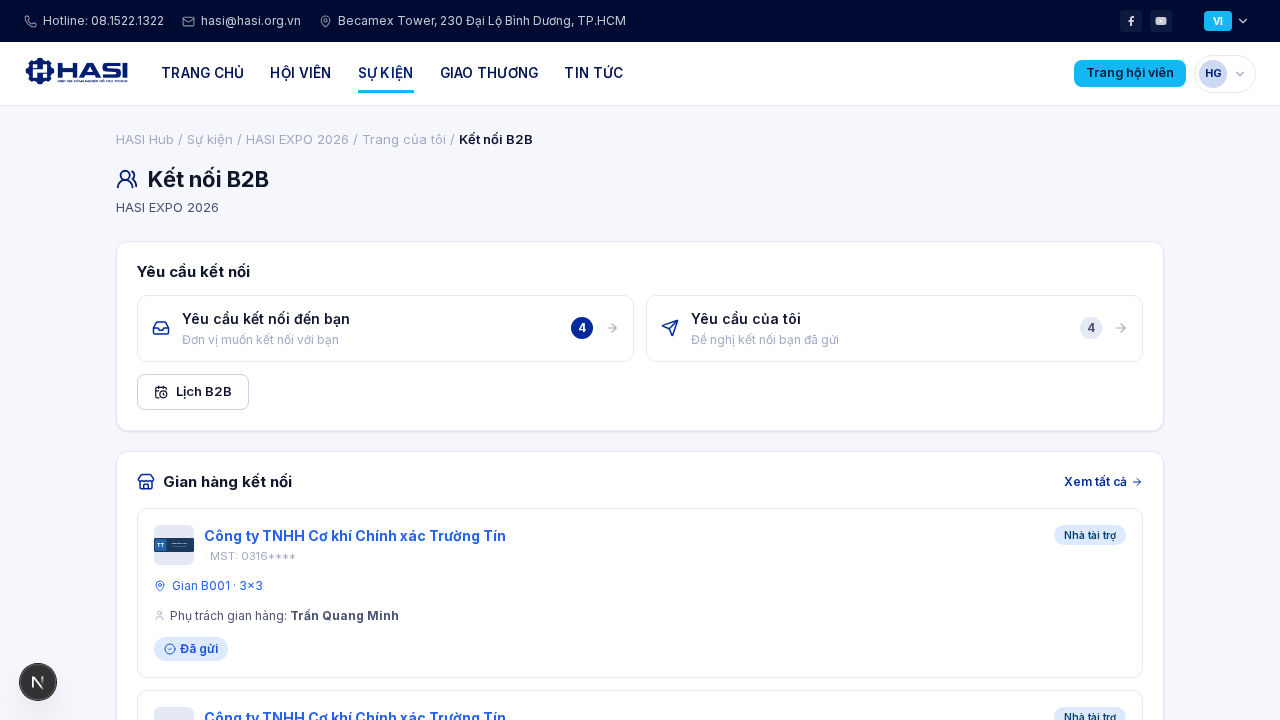Screen dimensions: 1280x720
Task: Click the hasi@hasi.org.vn email address
Action: coord(251,21)
